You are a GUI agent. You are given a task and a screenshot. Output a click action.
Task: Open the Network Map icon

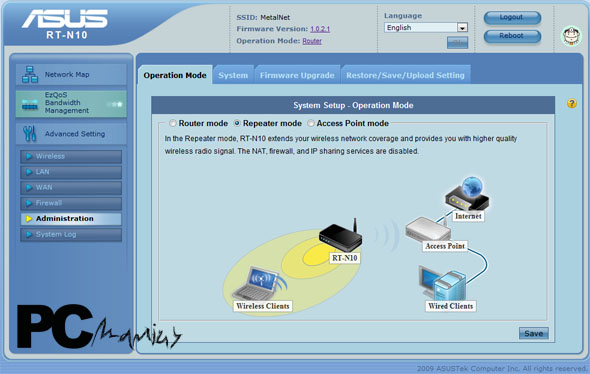(x=30, y=74)
